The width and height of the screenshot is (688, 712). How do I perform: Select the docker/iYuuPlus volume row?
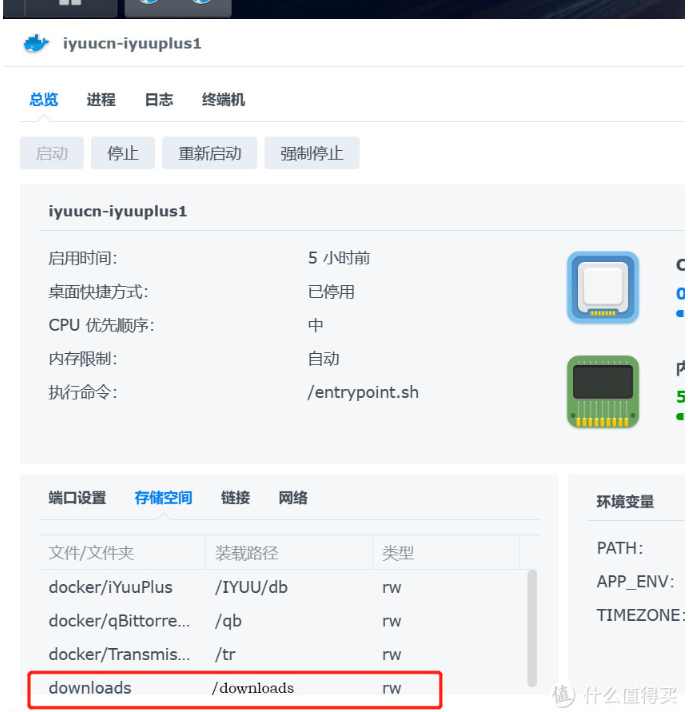(283, 587)
